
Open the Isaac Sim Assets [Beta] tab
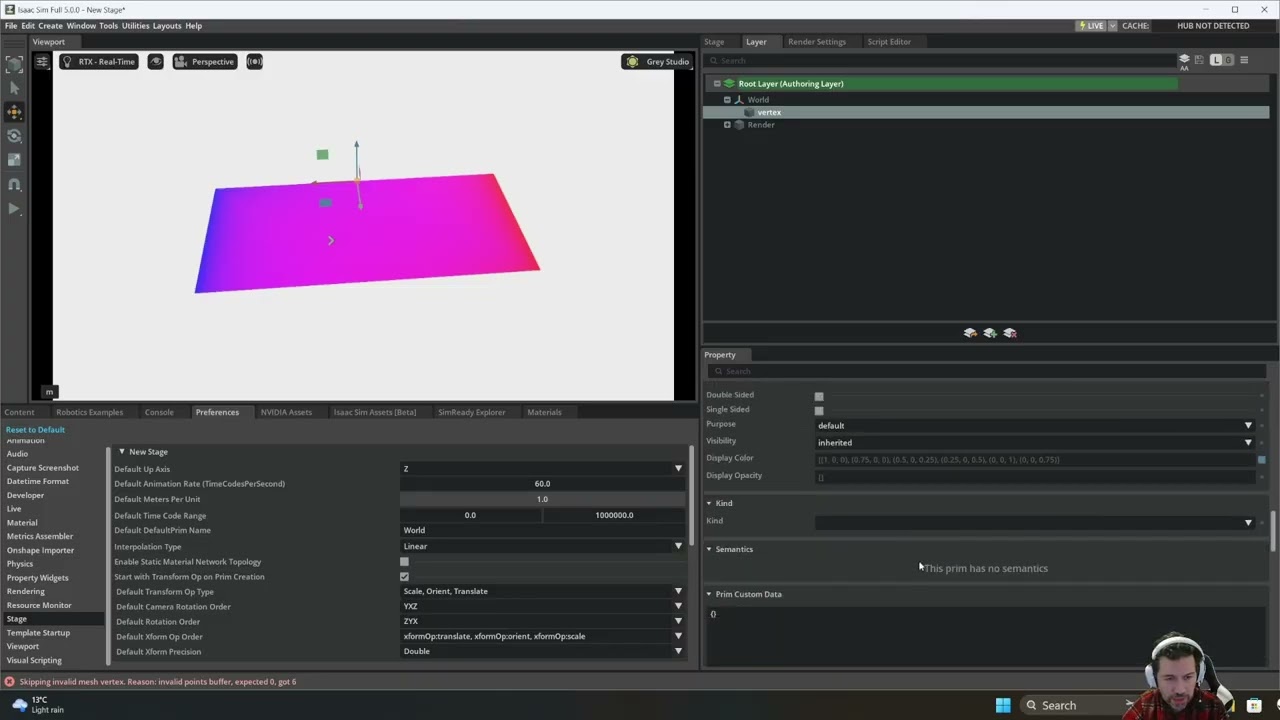point(375,412)
